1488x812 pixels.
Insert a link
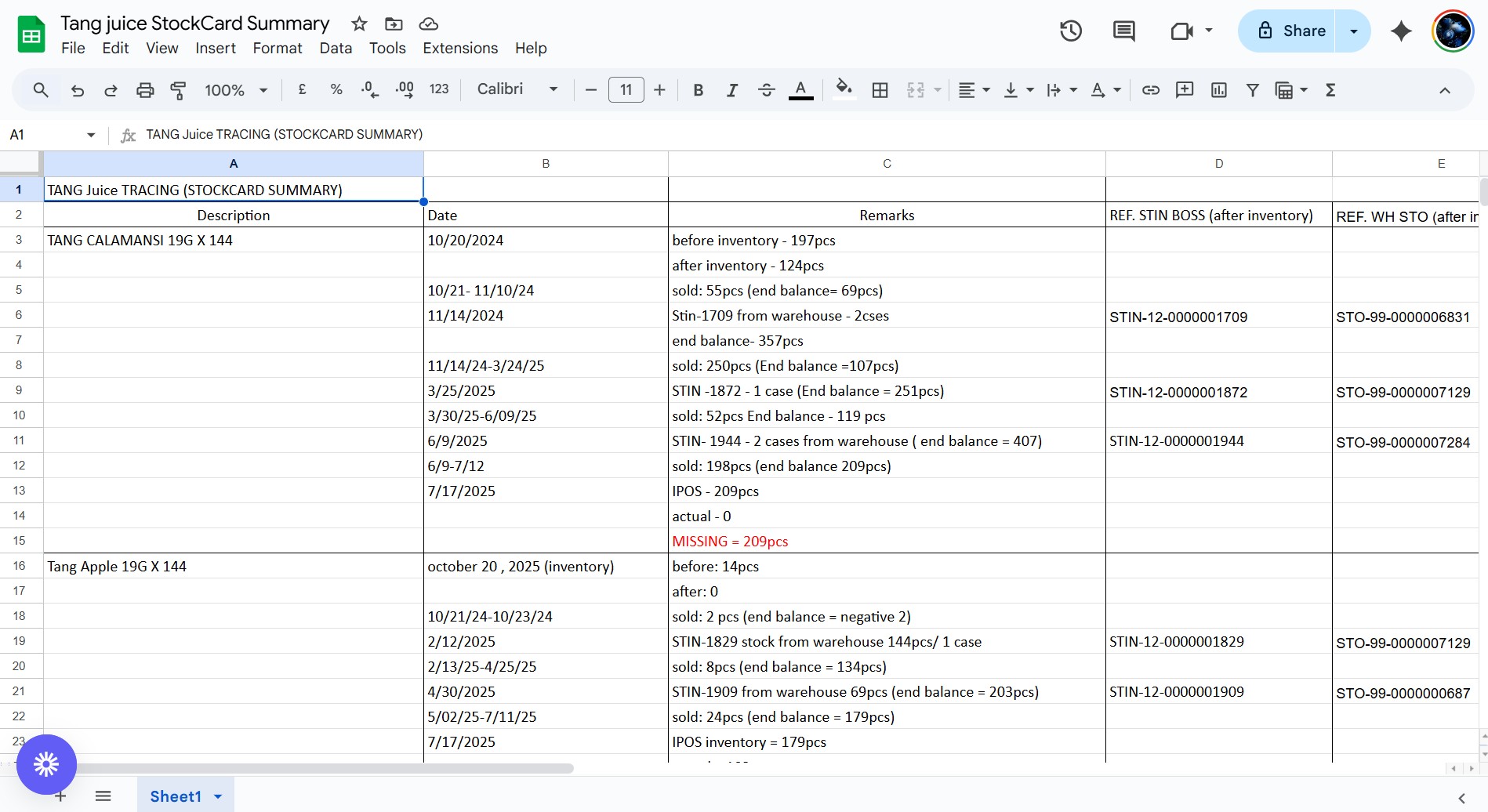click(1150, 90)
